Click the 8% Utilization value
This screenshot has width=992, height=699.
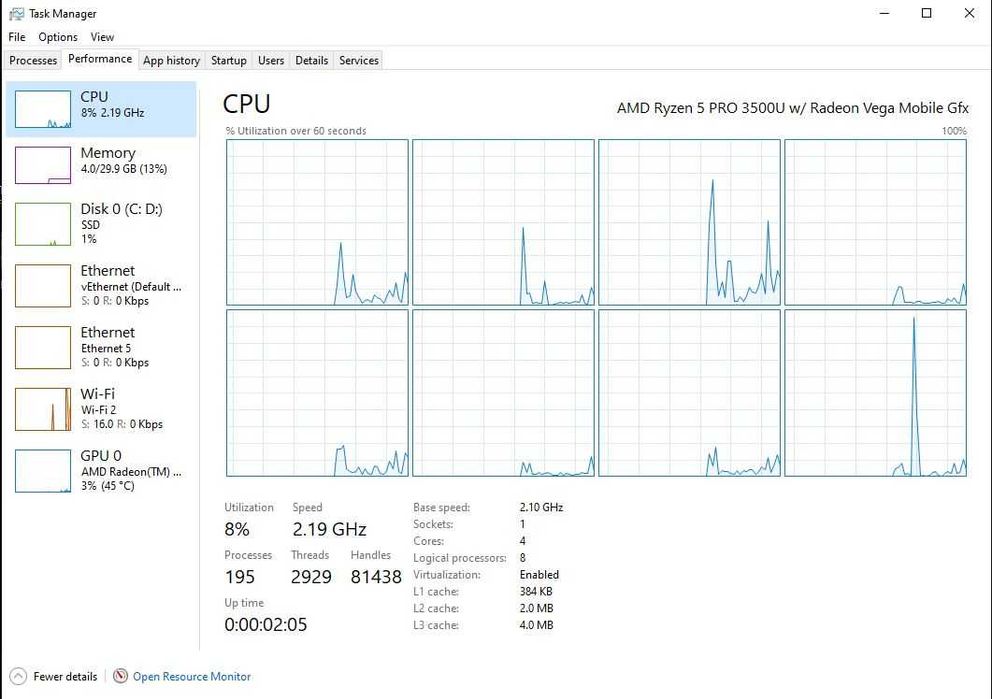click(x=237, y=529)
